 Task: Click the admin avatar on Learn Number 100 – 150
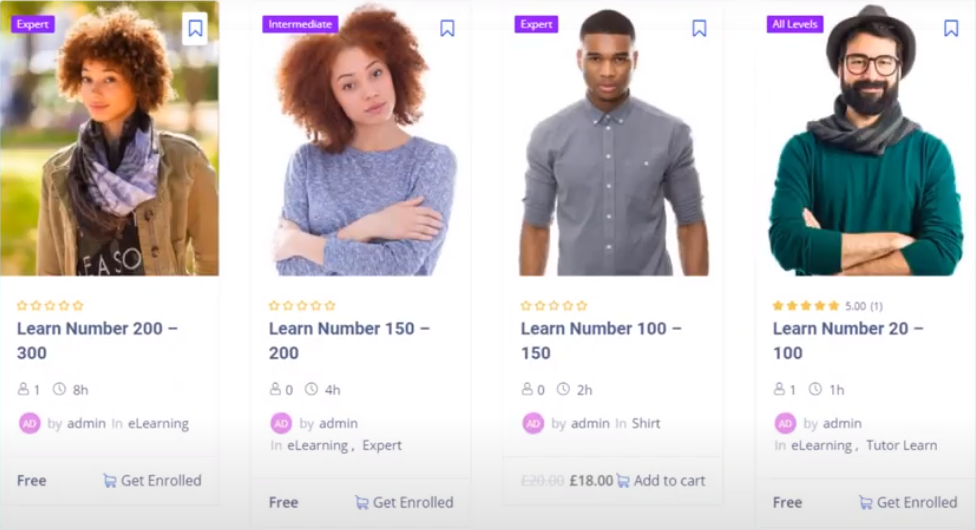point(533,424)
